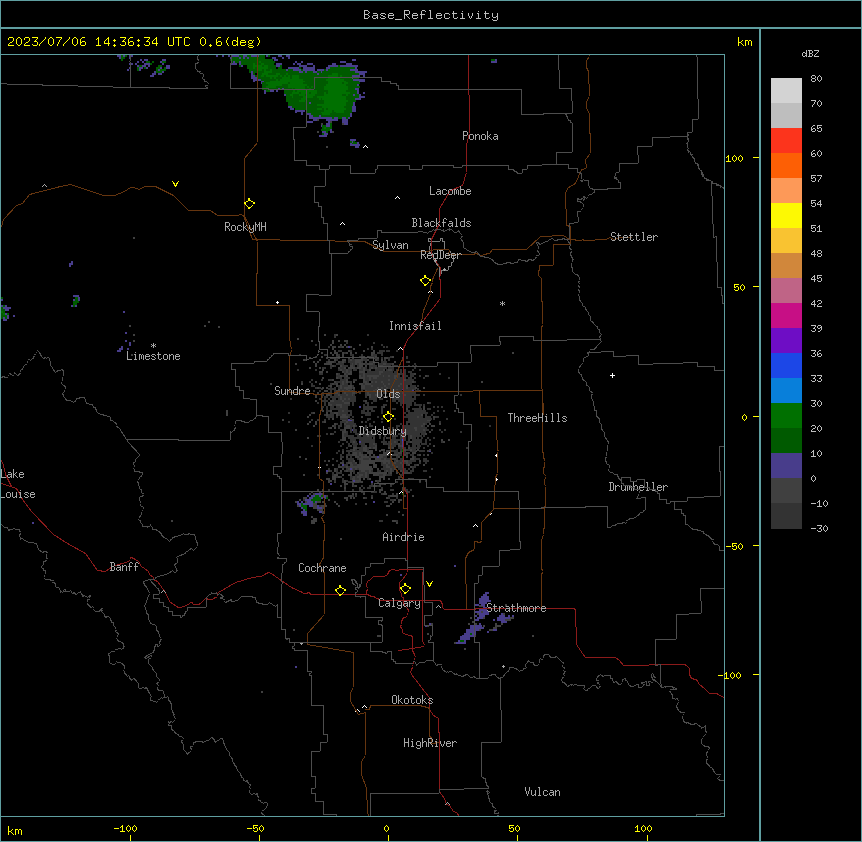Viewport: 862px width, 842px height.
Task: Select the bright yellow 51-54 dBZ swatch
Action: point(786,215)
